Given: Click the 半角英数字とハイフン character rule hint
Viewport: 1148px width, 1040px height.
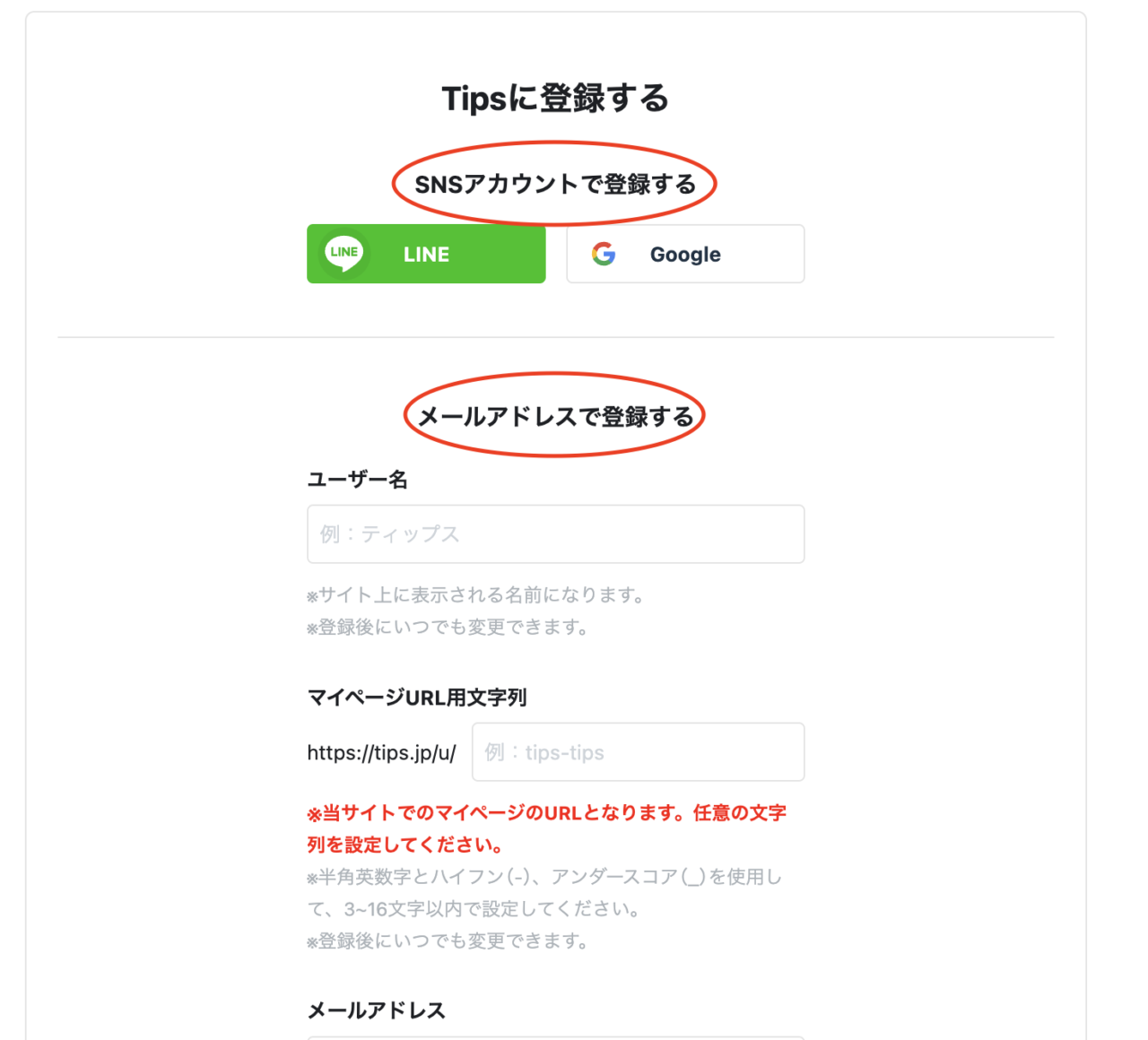Looking at the screenshot, I should (544, 877).
